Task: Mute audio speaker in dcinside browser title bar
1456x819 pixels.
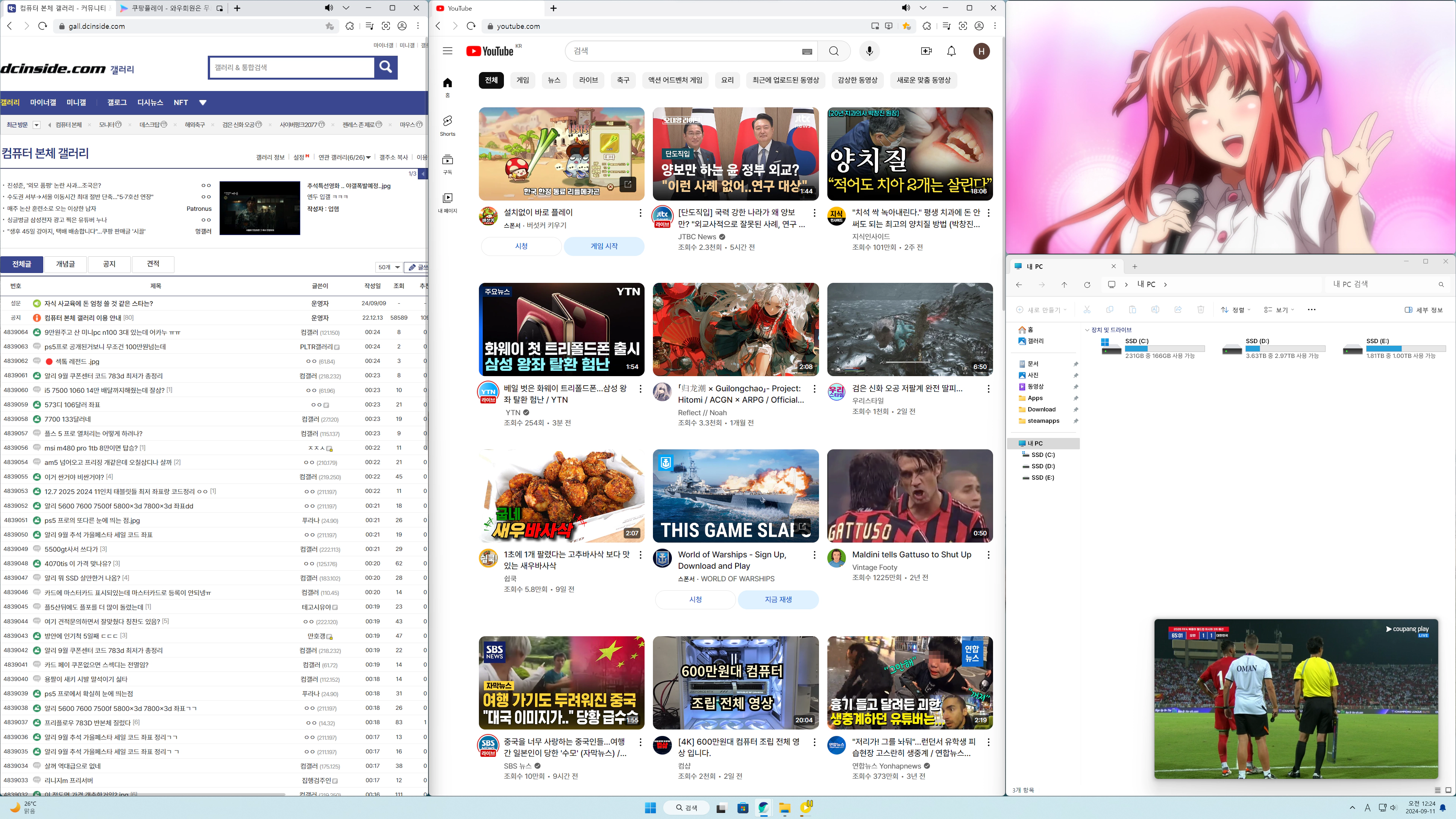Action: click(x=328, y=8)
